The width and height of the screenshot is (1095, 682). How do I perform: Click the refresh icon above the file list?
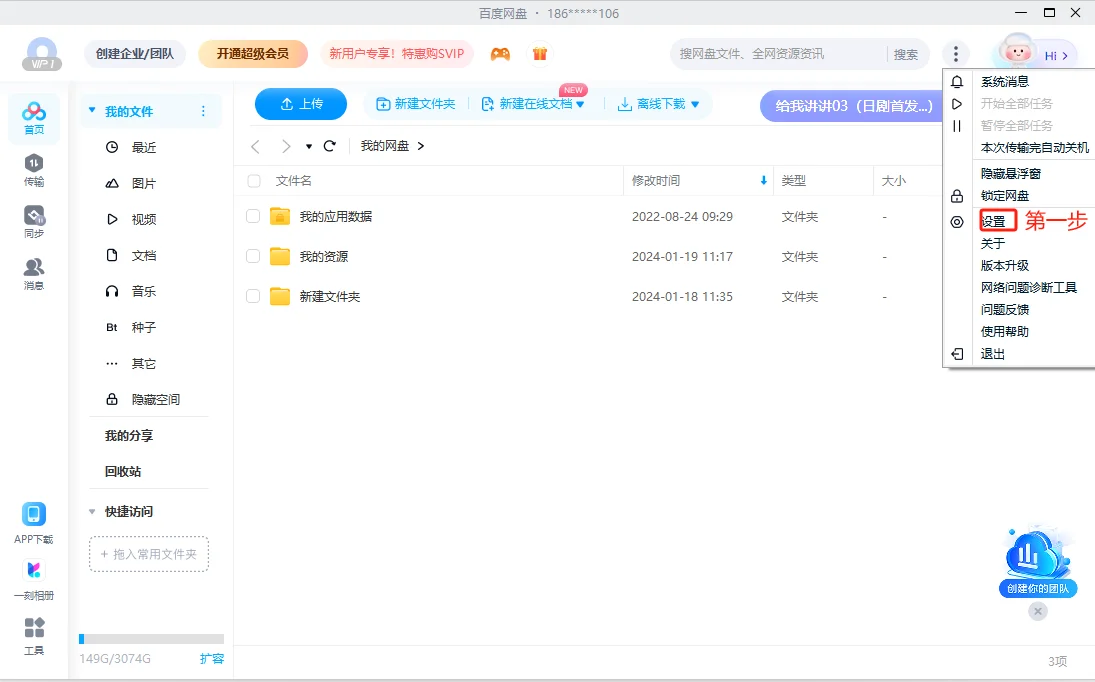[x=329, y=145]
